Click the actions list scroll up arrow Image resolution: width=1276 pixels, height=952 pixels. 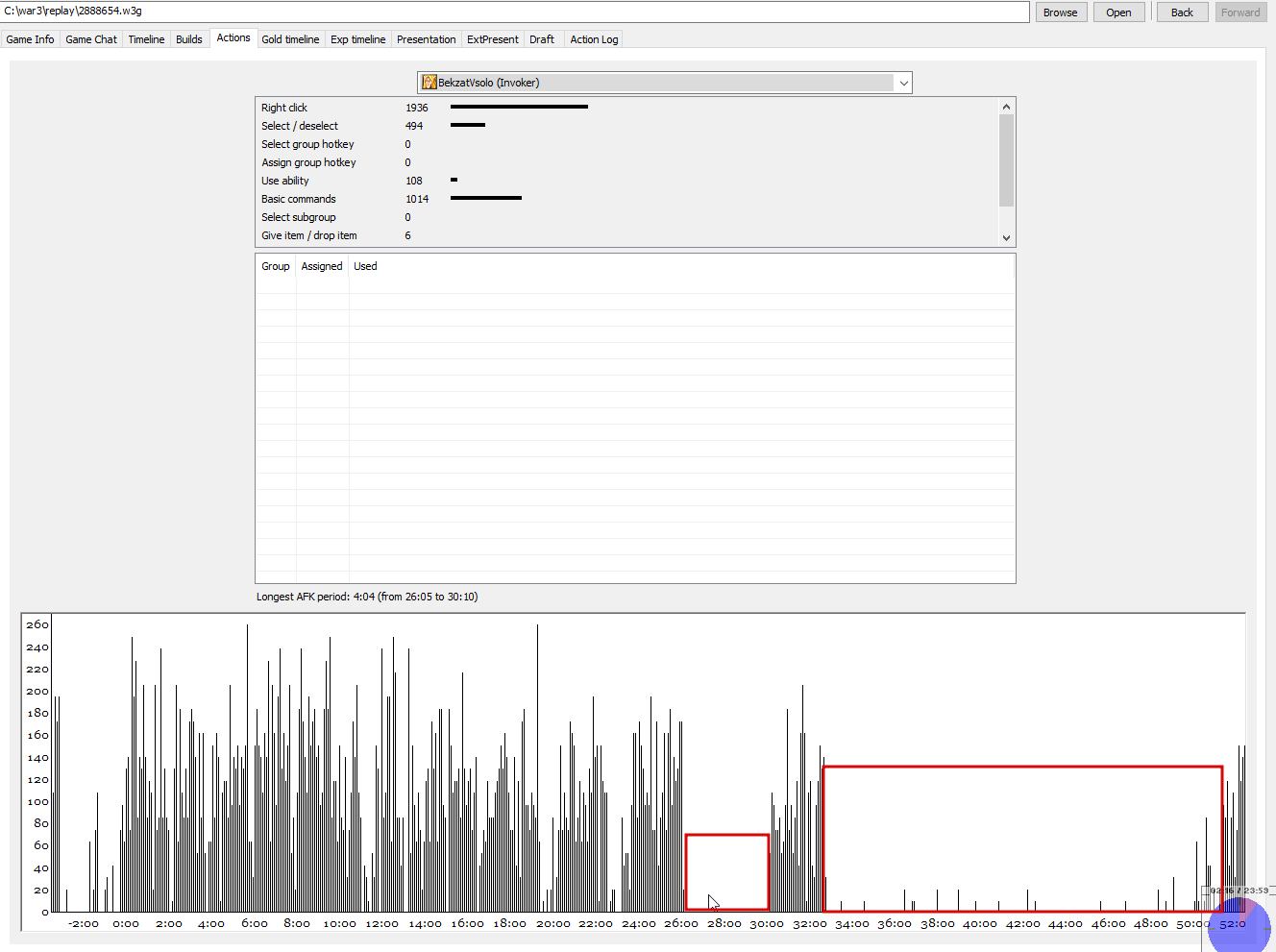1006,107
